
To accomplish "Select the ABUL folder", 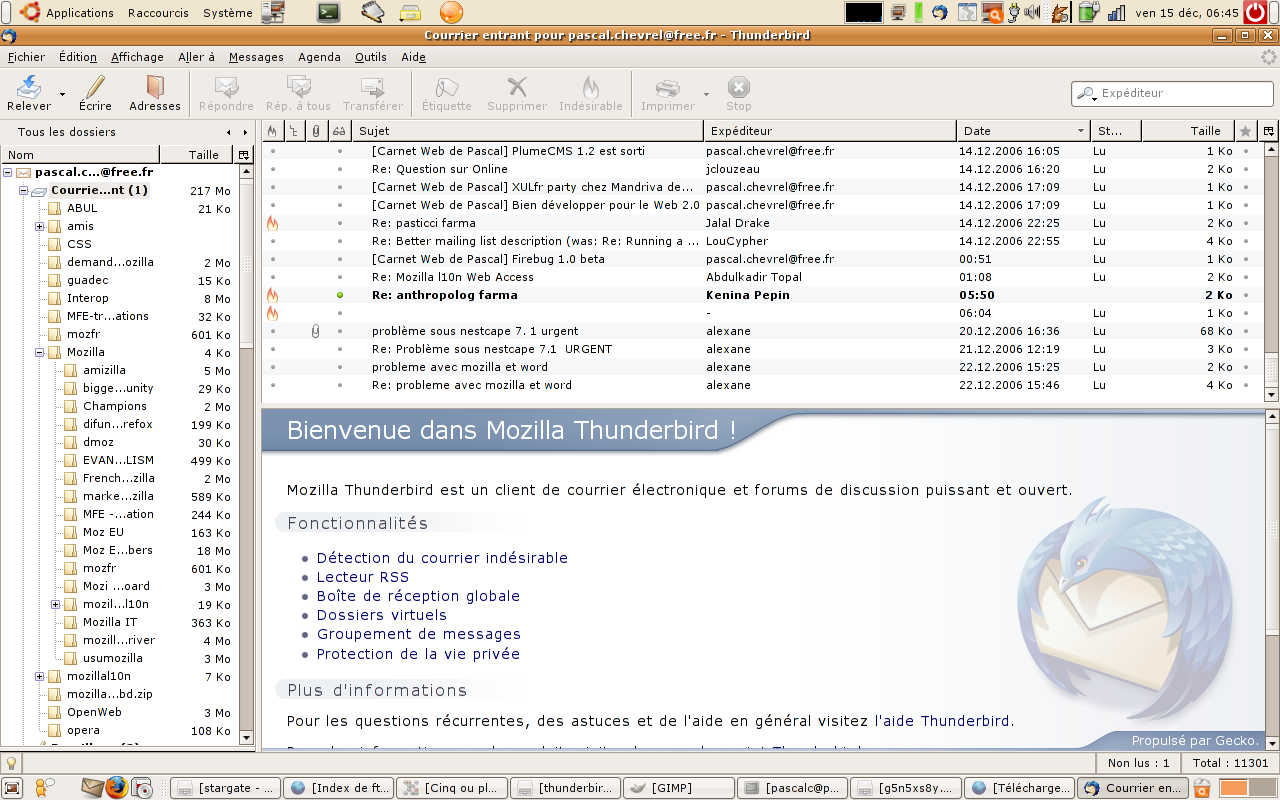I will (x=82, y=208).
